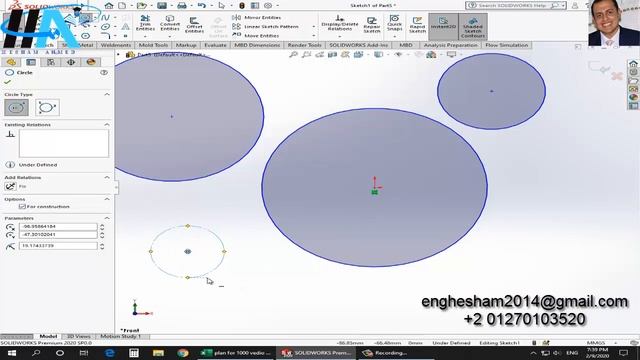Open the Quick Snaps dropdown arrow
Viewport: 640px width, 360px height.
click(394, 36)
